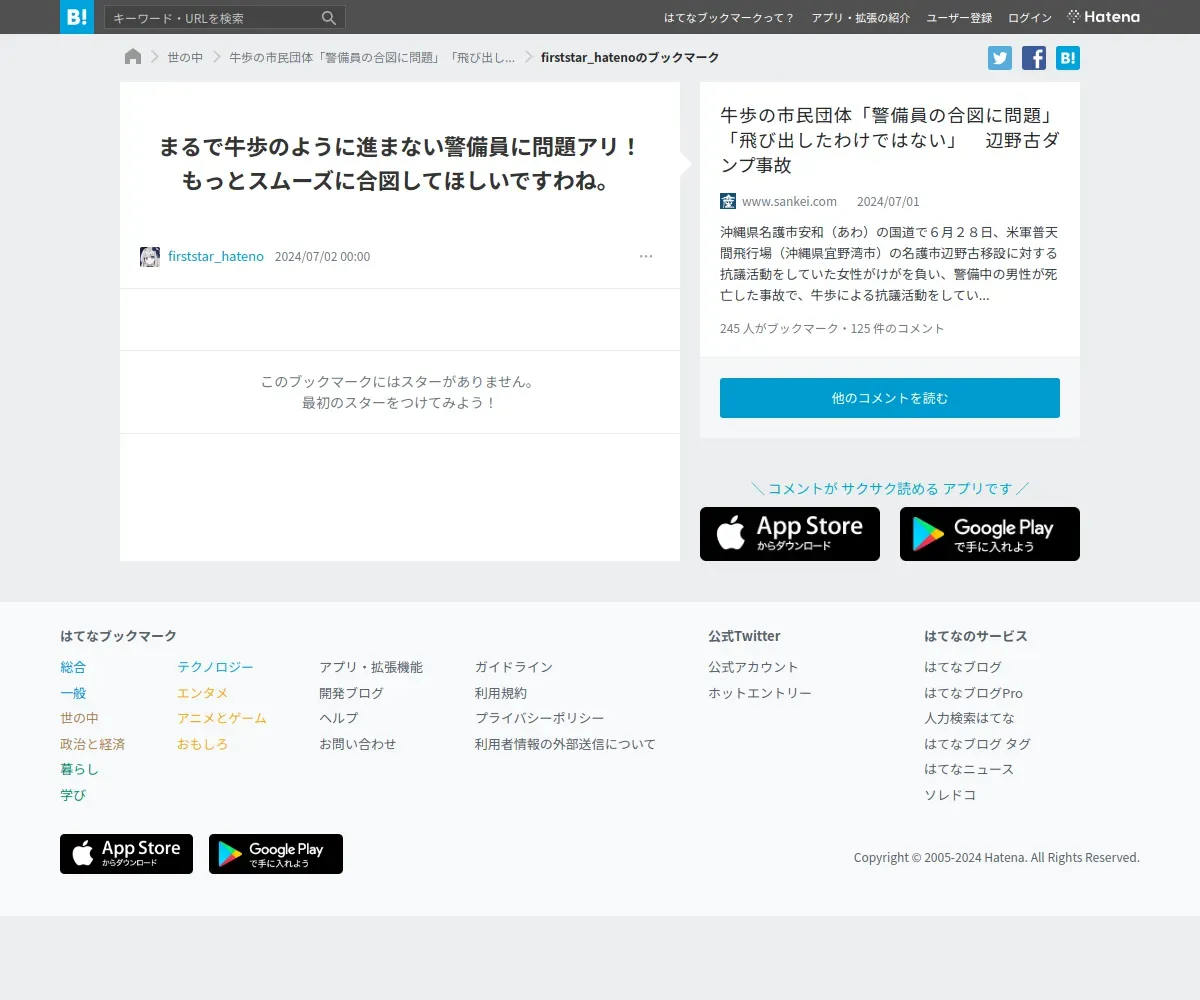Viewport: 1200px width, 1000px height.
Task: Open footer 開発ブログ link
Action: 351,693
